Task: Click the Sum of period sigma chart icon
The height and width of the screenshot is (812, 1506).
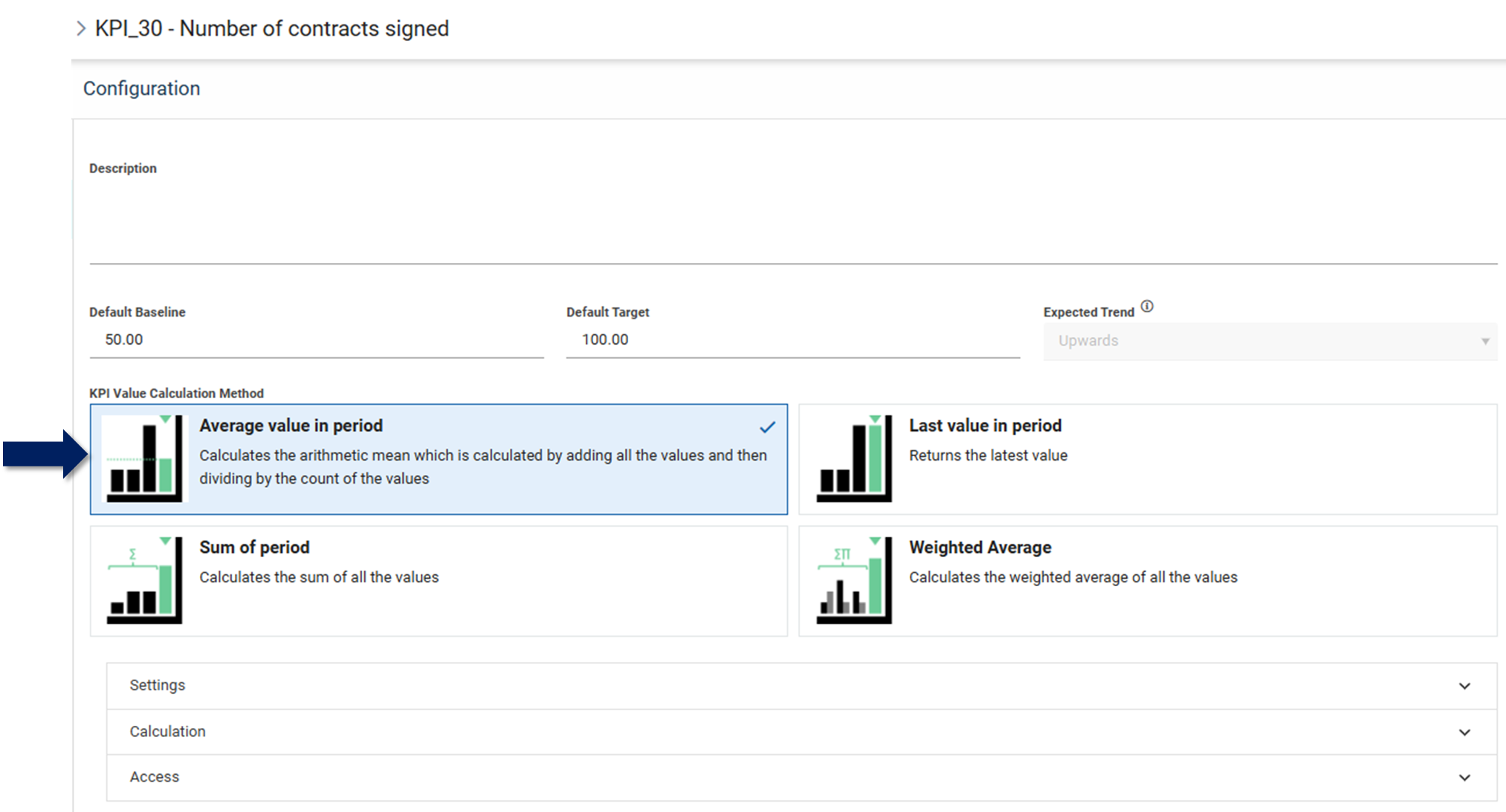Action: pyautogui.click(x=144, y=580)
